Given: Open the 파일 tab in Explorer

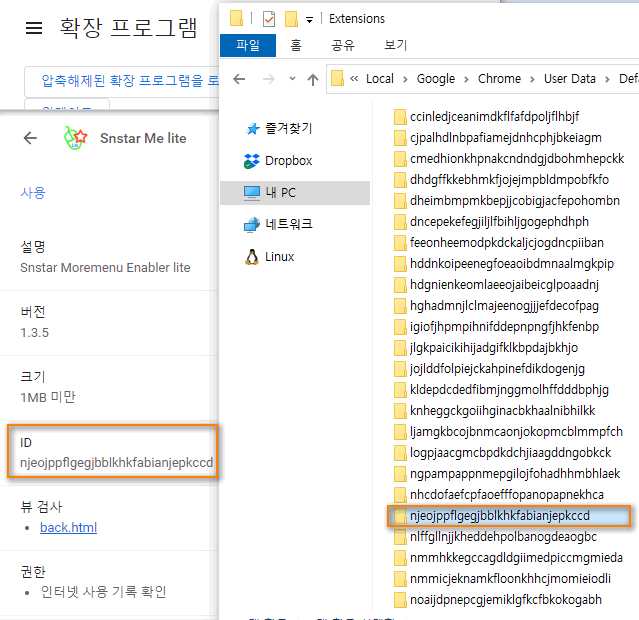Looking at the screenshot, I should [248, 45].
